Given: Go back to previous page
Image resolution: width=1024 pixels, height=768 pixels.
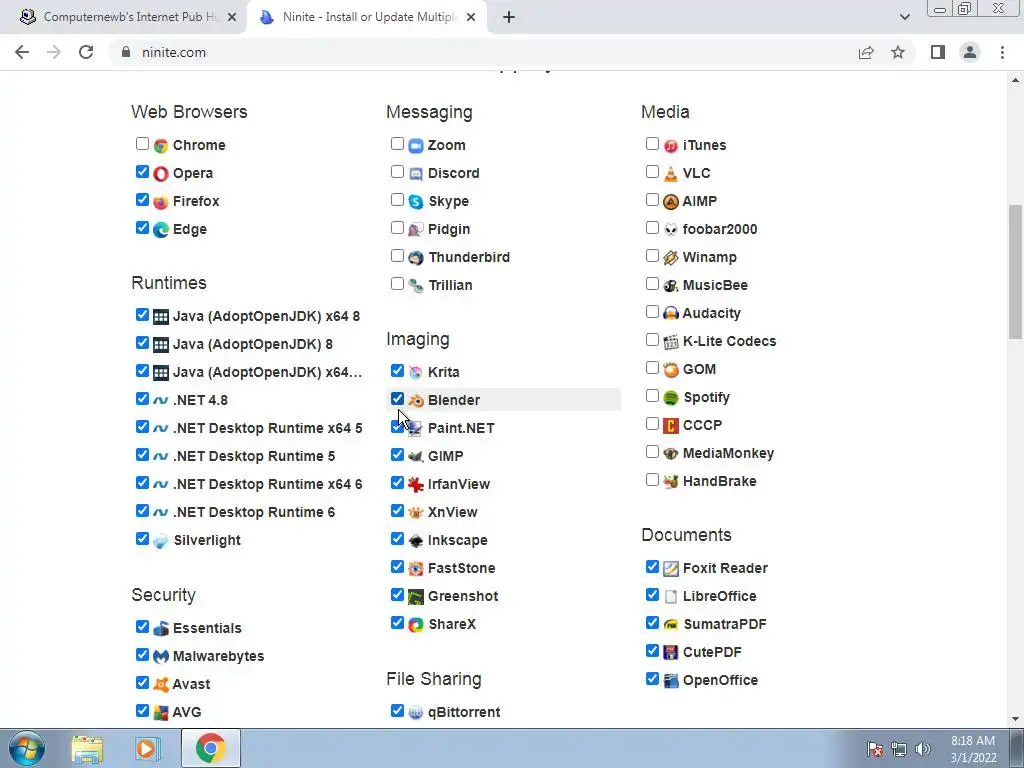Looking at the screenshot, I should [x=22, y=52].
